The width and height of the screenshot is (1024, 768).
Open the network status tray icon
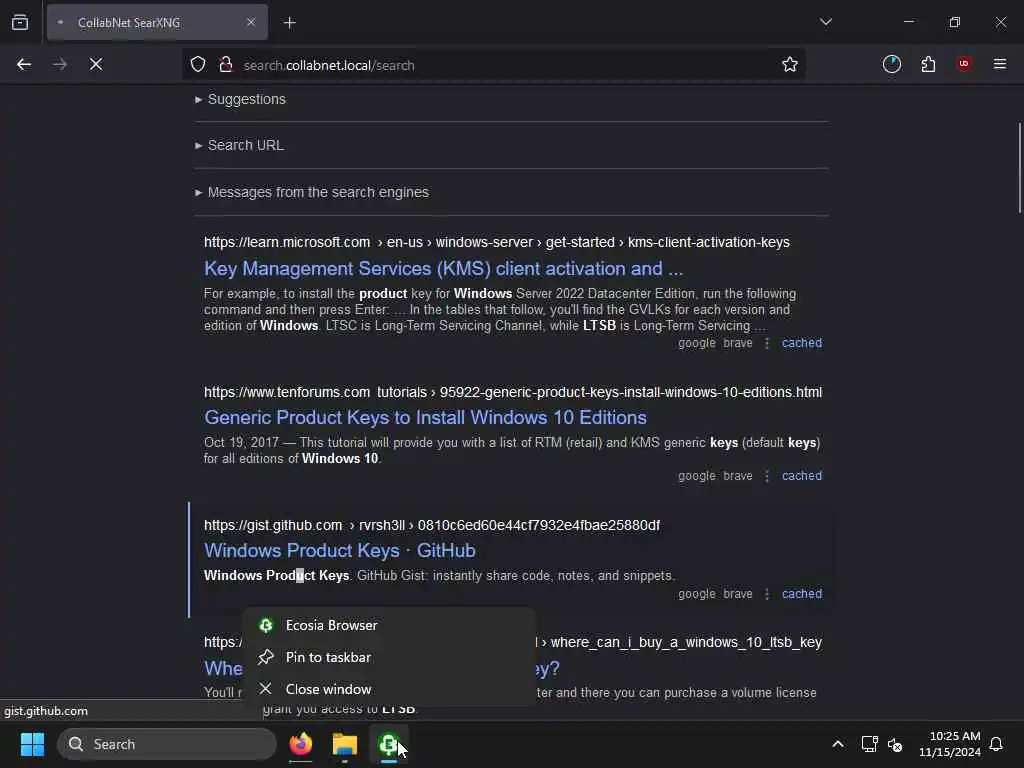(869, 744)
